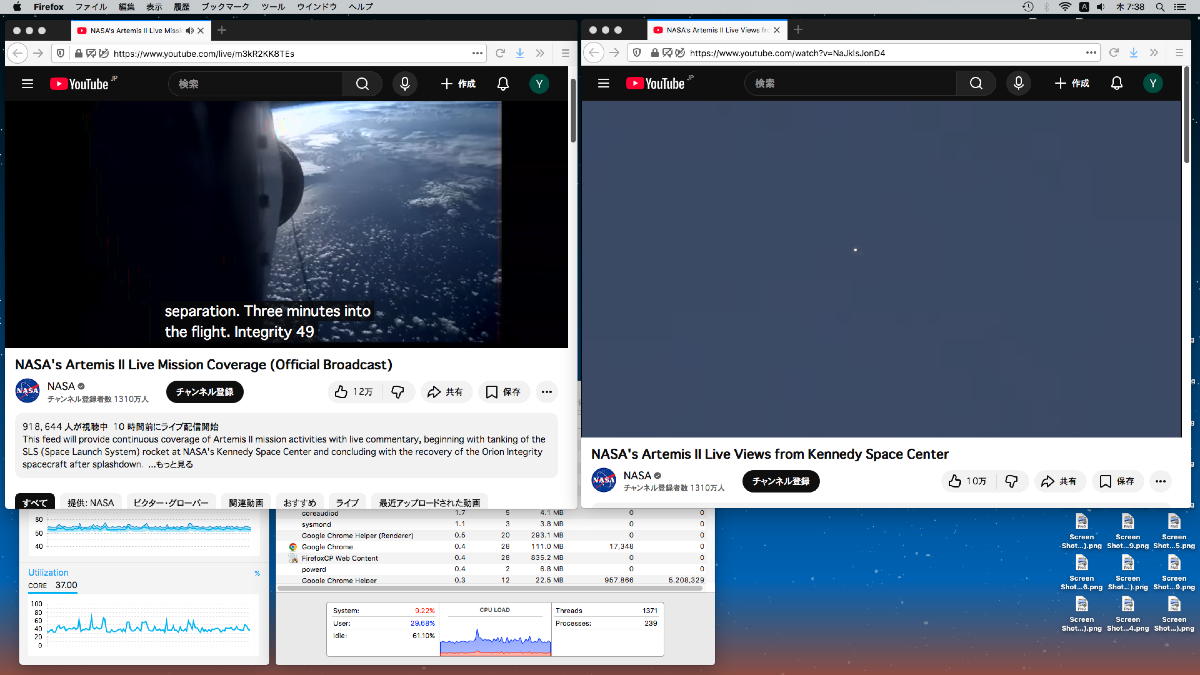Viewport: 1200px width, 675px height.
Task: Open Time Machine icon in menu bar
Action: pos(1029,7)
